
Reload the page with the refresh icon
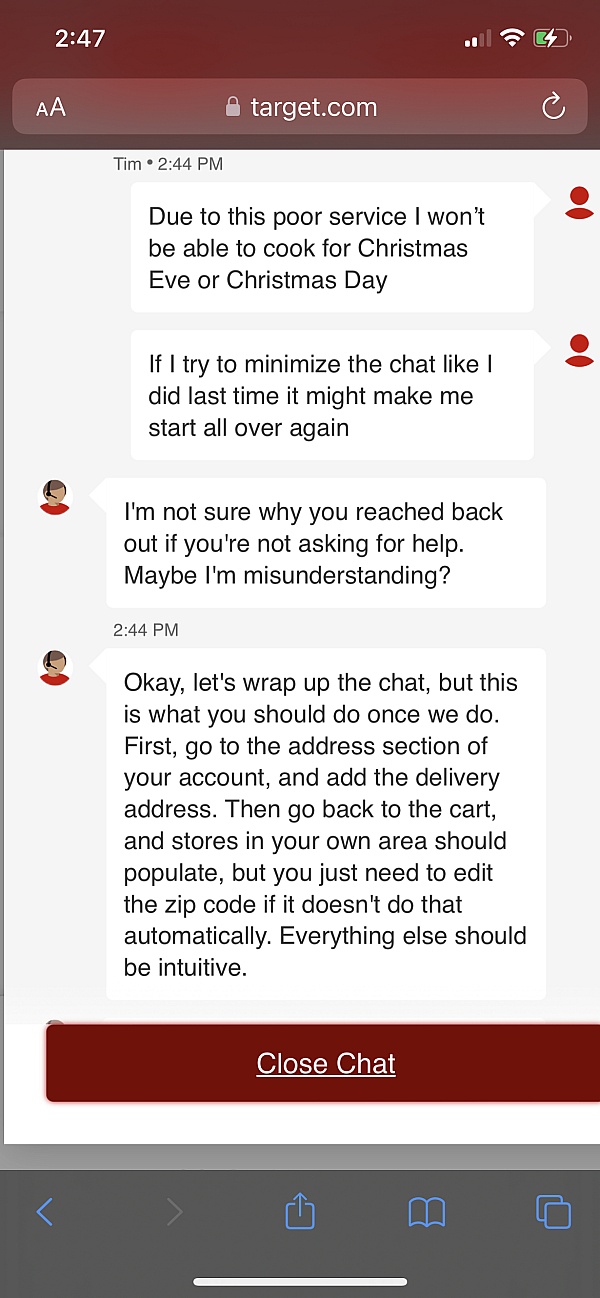pyautogui.click(x=553, y=107)
